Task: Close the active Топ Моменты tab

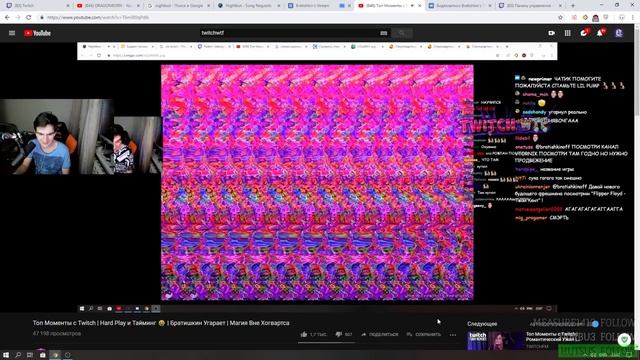Action: [419, 6]
